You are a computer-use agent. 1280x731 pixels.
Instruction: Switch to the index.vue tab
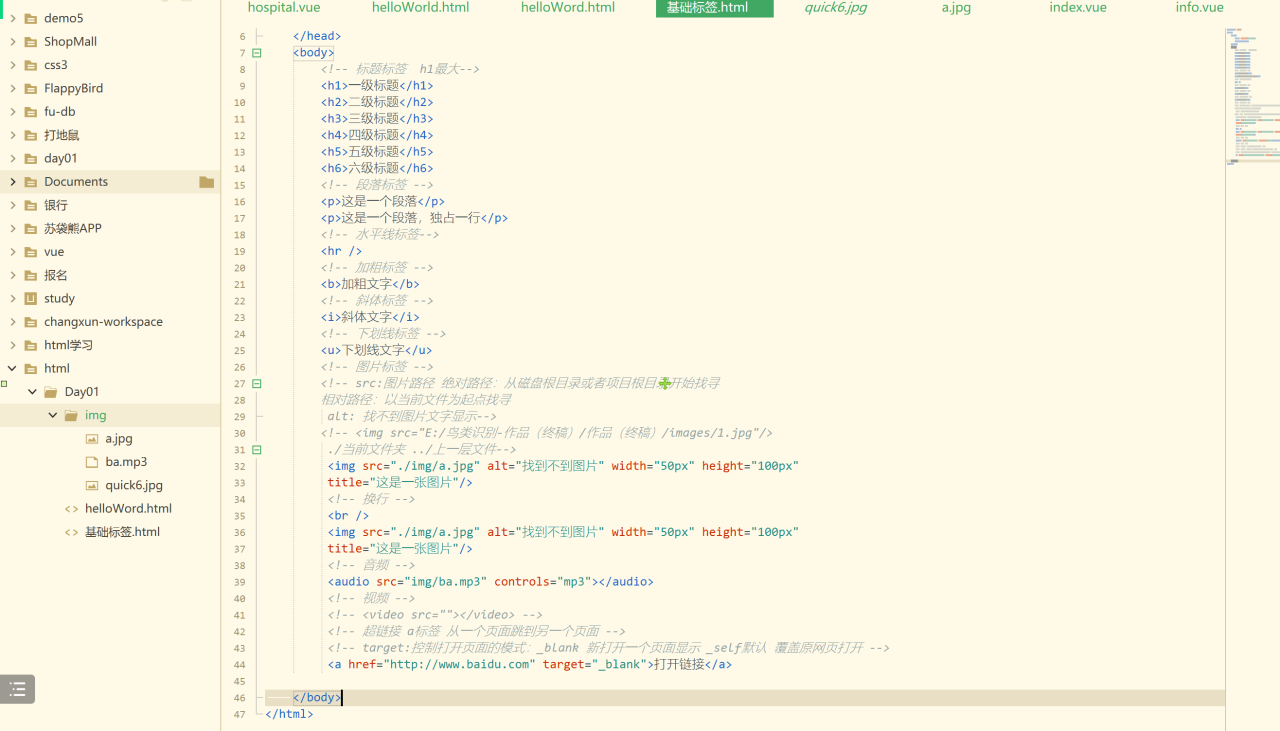(1078, 8)
